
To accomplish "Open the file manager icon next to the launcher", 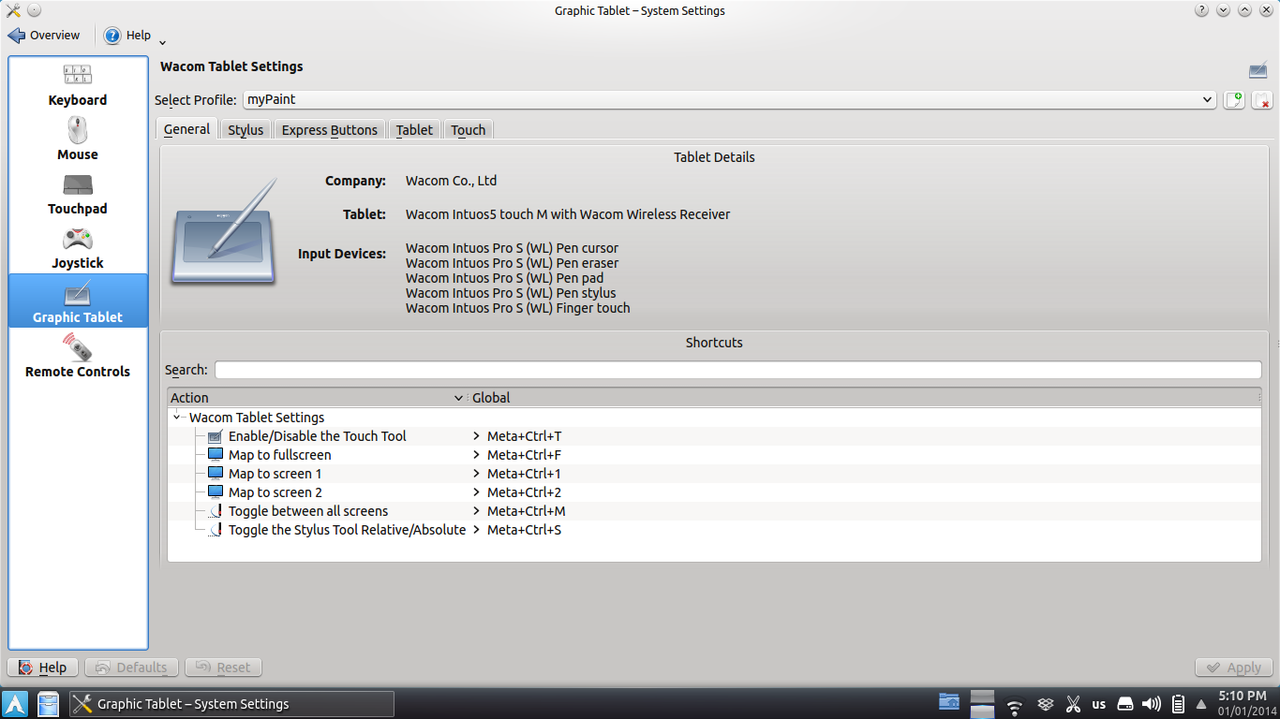I will tap(48, 704).
